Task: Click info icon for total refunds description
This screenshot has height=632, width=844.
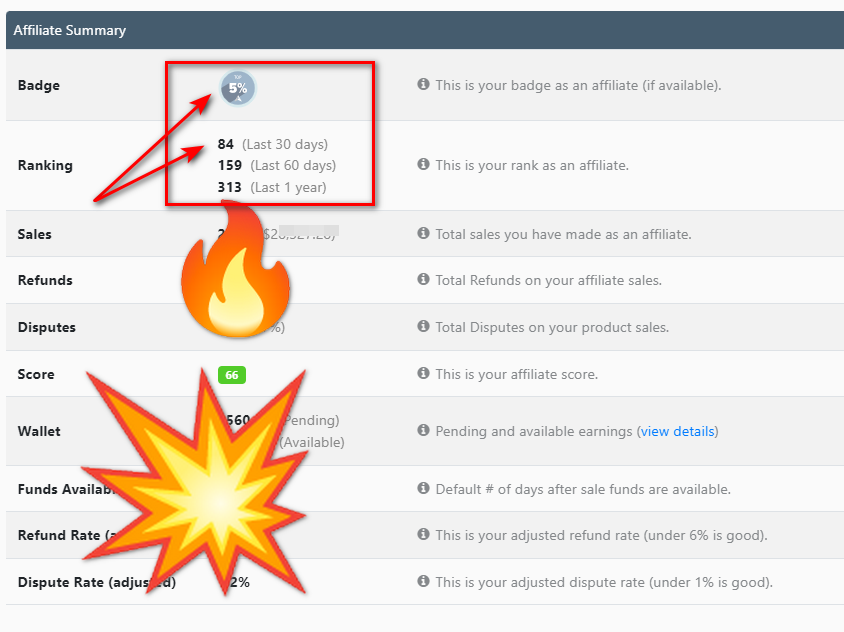Action: click(x=424, y=280)
